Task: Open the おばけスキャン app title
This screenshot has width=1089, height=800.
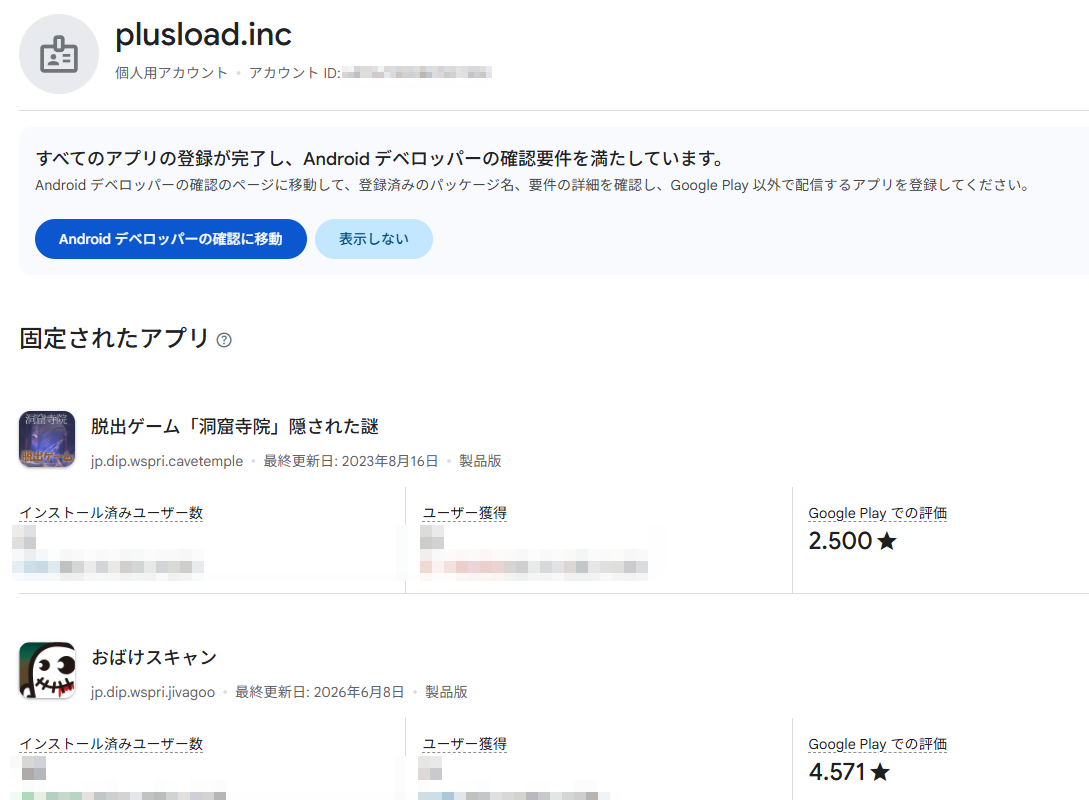Action: 154,657
